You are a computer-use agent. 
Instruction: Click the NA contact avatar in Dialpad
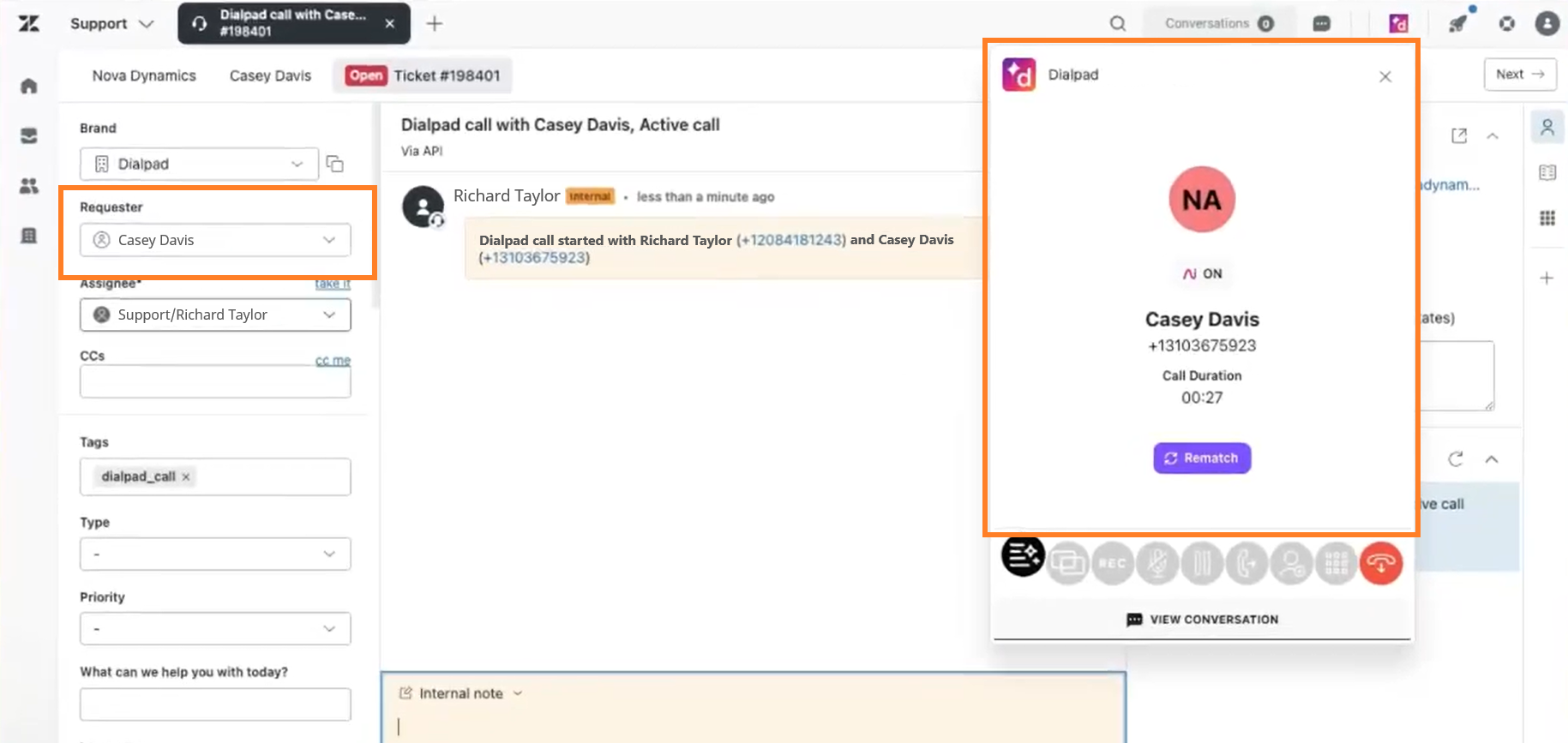[x=1202, y=200]
